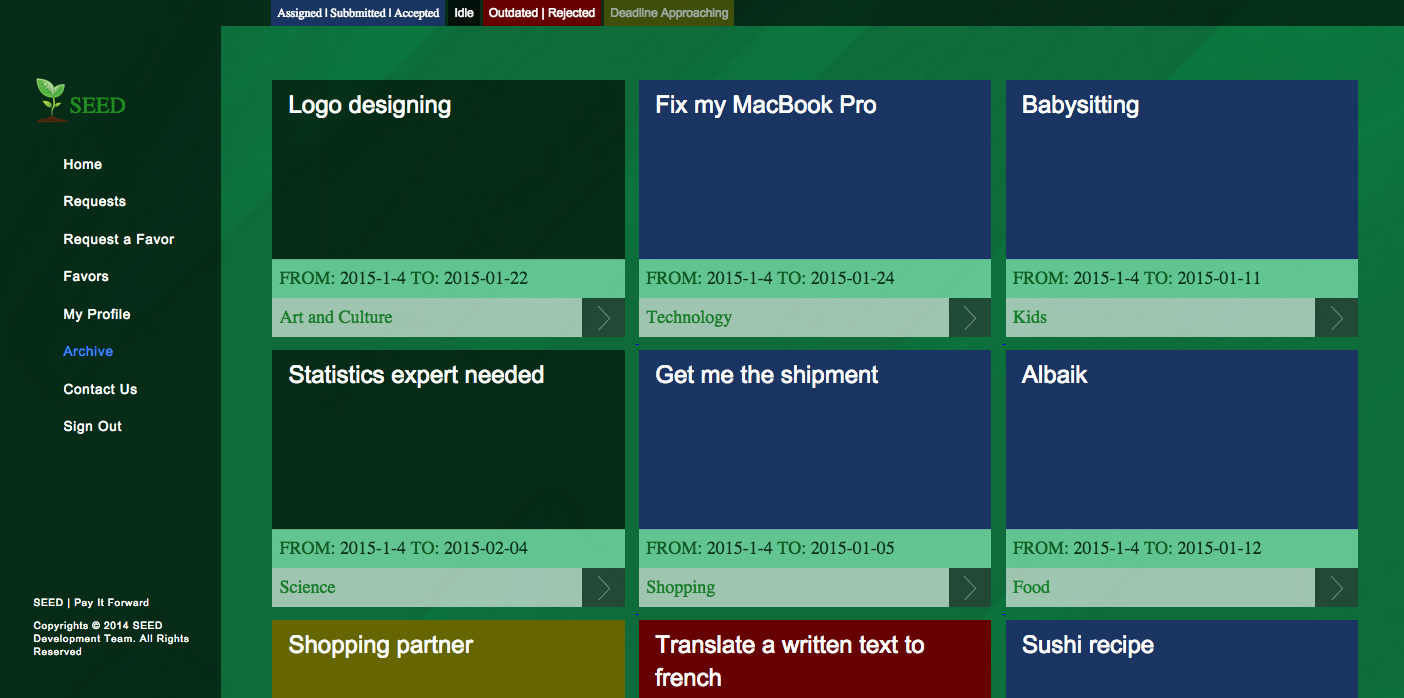Open Statistics expert needed title
Screen dimensions: 1404x698
pyautogui.click(x=416, y=375)
